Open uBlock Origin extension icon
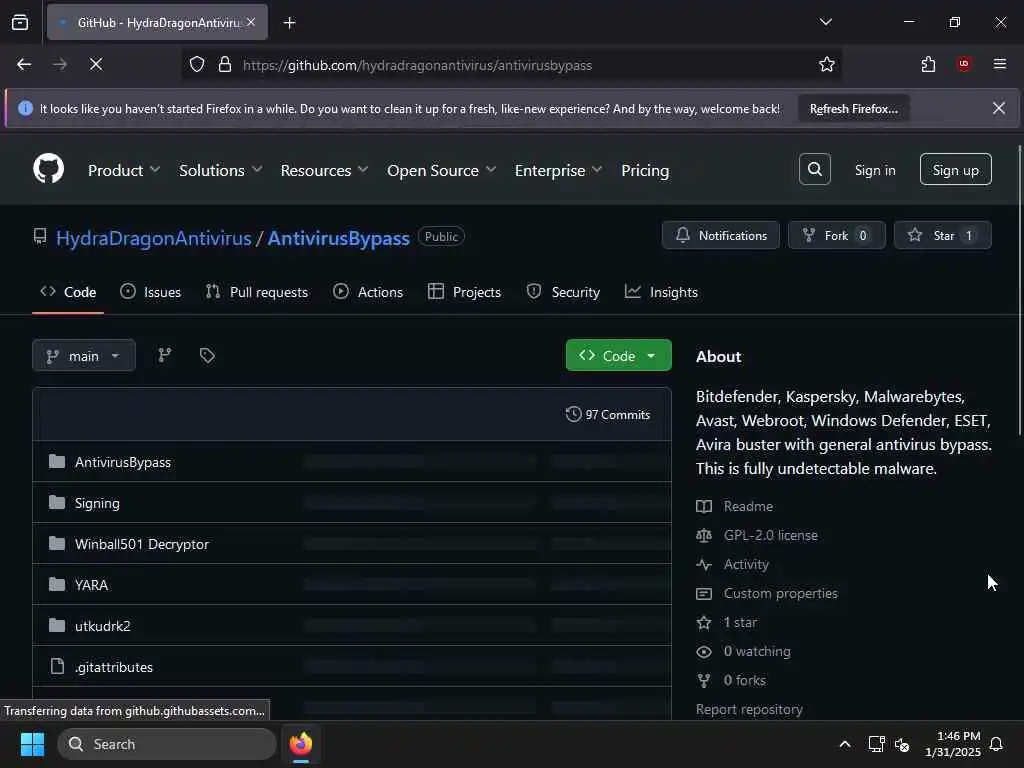 click(964, 64)
